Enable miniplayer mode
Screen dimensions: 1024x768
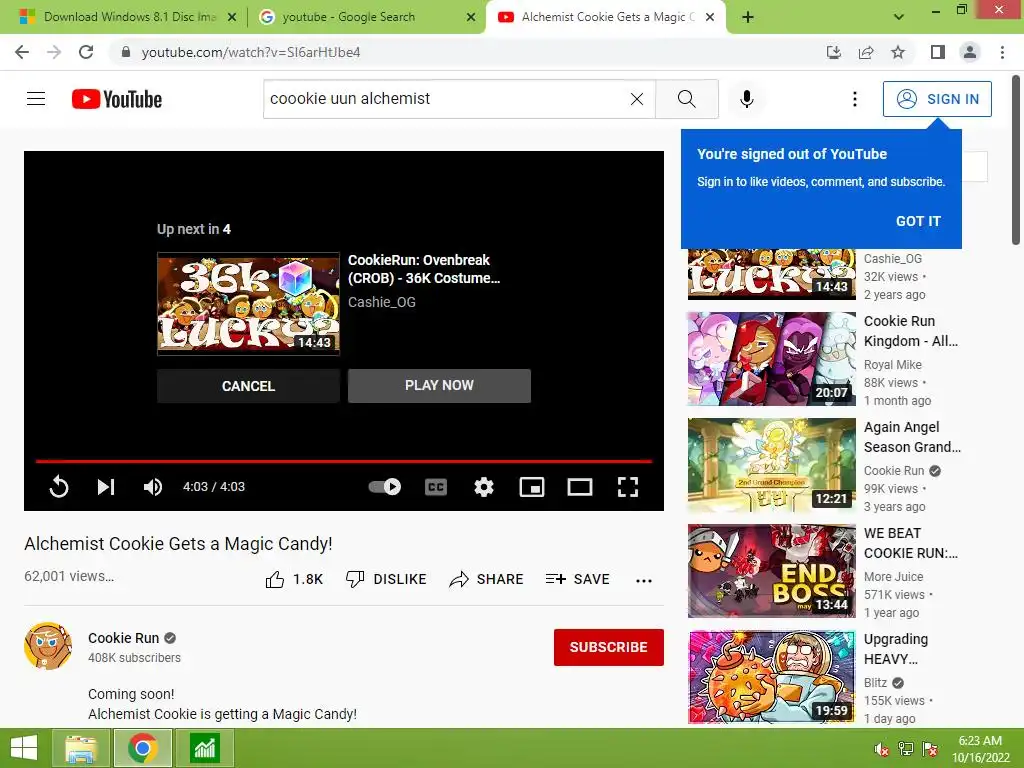(x=532, y=487)
